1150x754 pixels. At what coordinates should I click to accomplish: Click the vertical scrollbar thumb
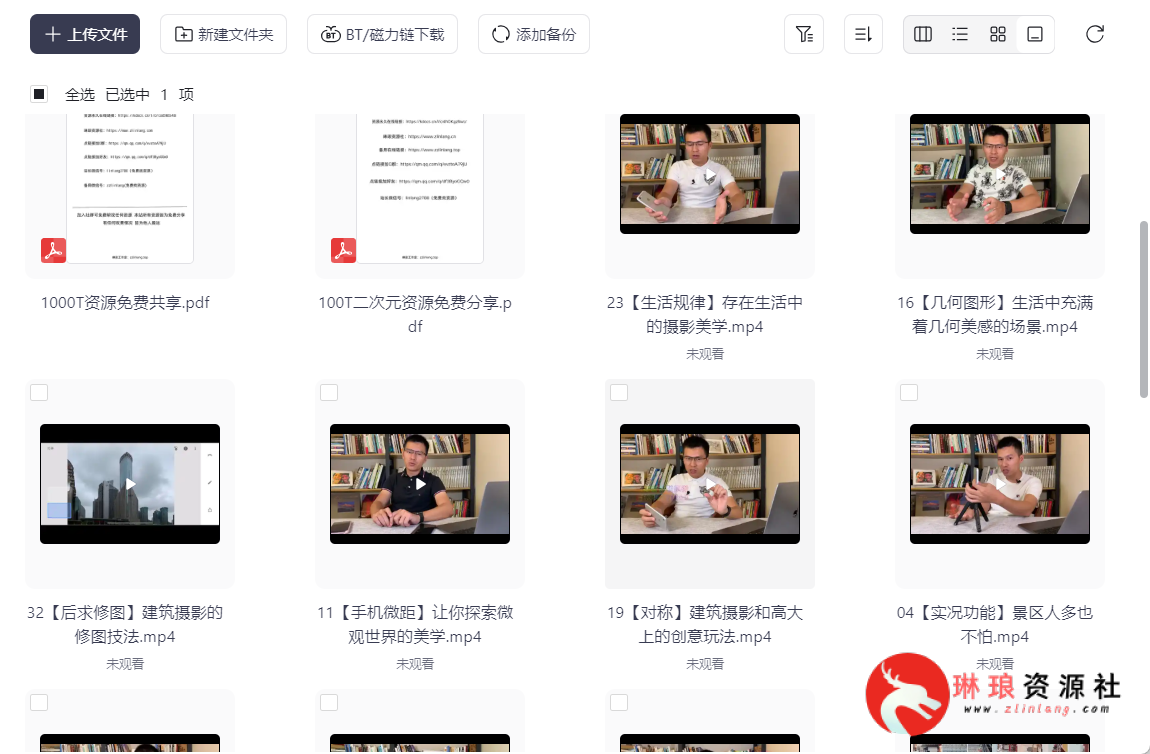[1143, 310]
